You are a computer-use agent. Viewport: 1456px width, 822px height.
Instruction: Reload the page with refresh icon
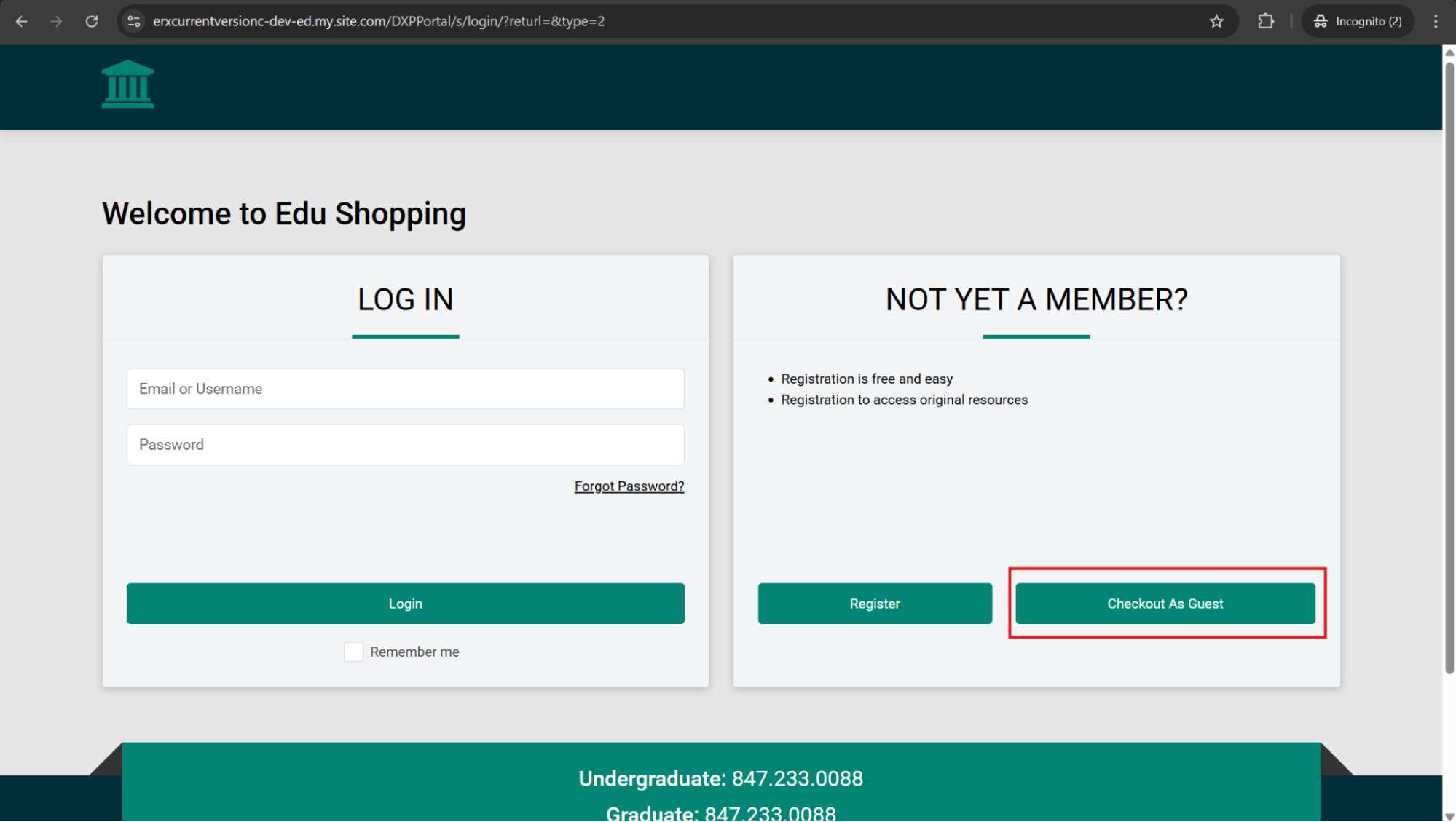pyautogui.click(x=91, y=21)
